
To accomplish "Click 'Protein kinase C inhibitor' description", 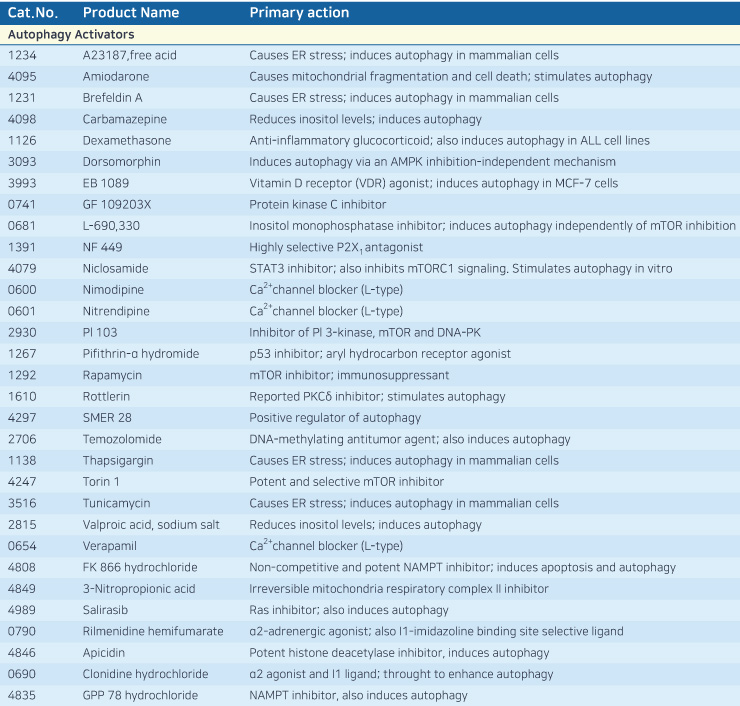I will pos(318,204).
